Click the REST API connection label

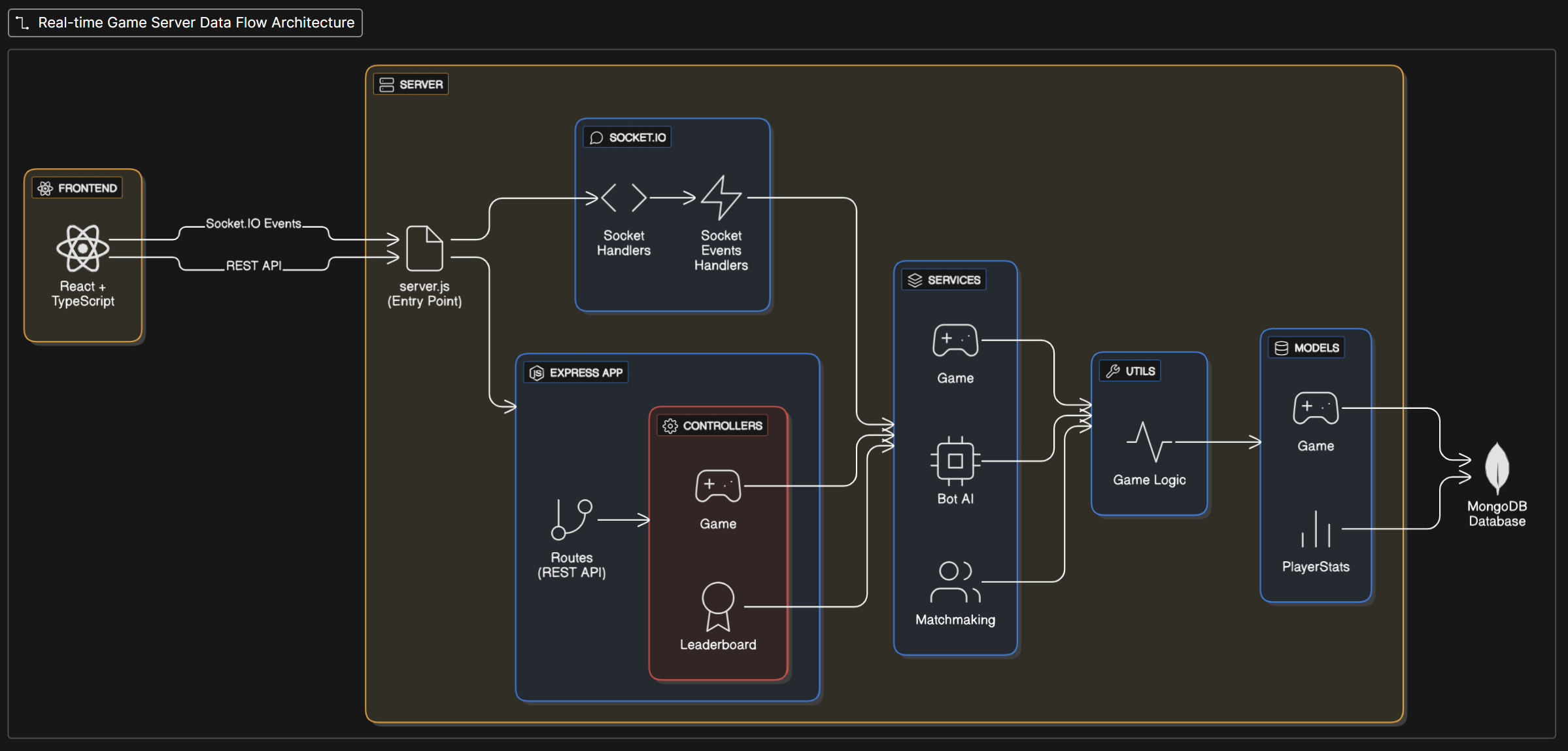(x=253, y=266)
